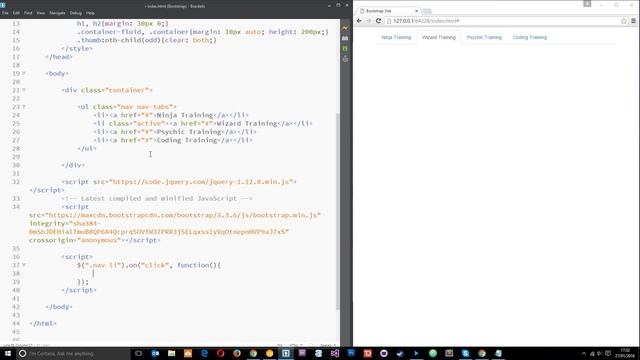Open Skype from the taskbar
Screen dimensions: 640x360
pos(465,353)
